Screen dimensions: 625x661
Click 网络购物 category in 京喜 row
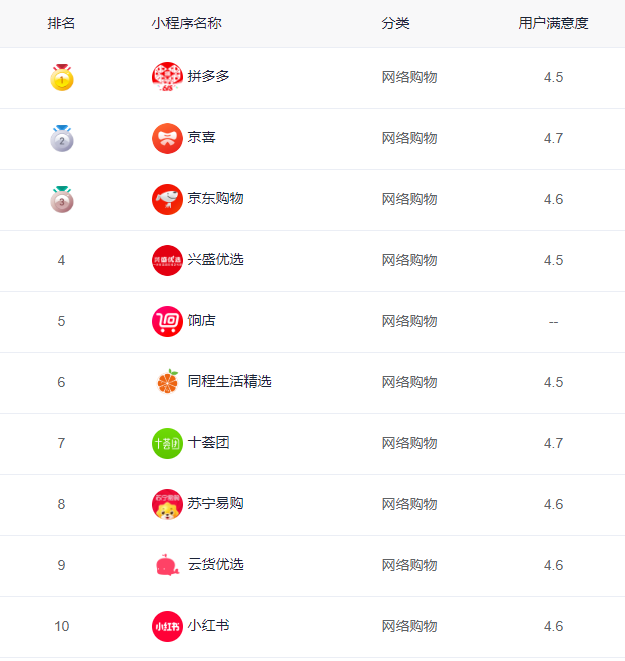pyautogui.click(x=409, y=138)
